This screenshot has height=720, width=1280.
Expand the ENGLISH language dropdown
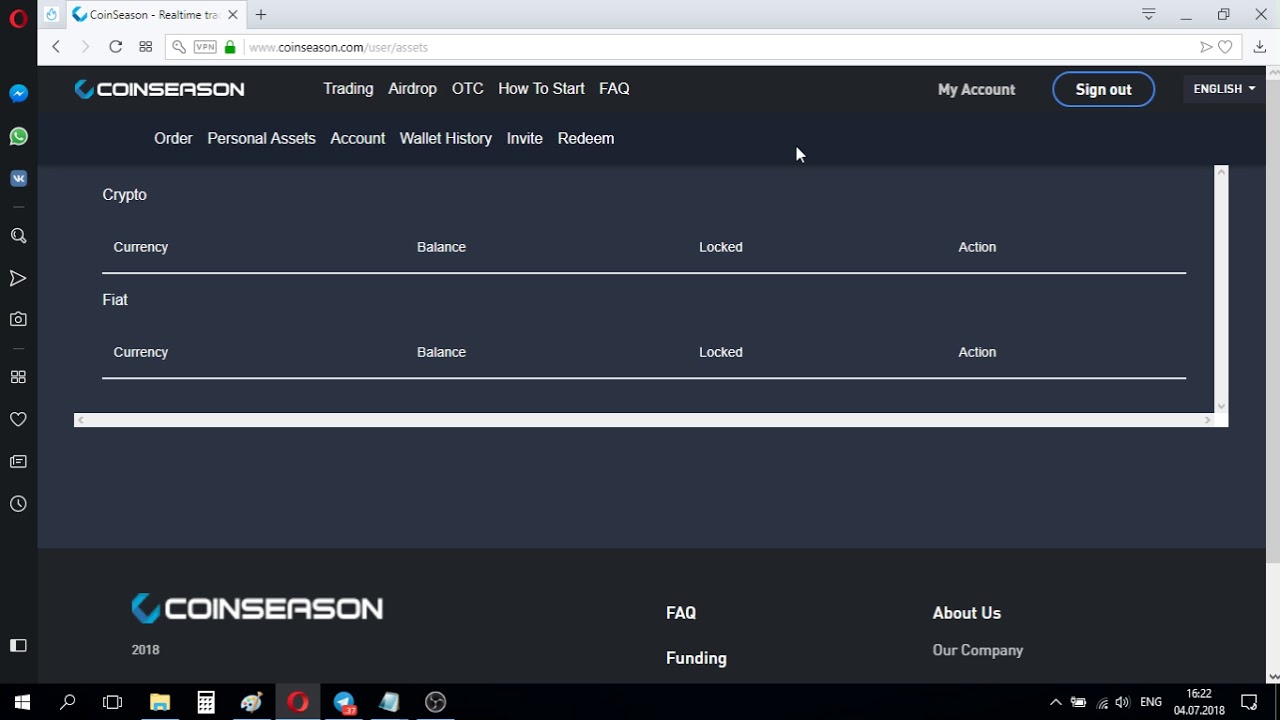point(1224,89)
